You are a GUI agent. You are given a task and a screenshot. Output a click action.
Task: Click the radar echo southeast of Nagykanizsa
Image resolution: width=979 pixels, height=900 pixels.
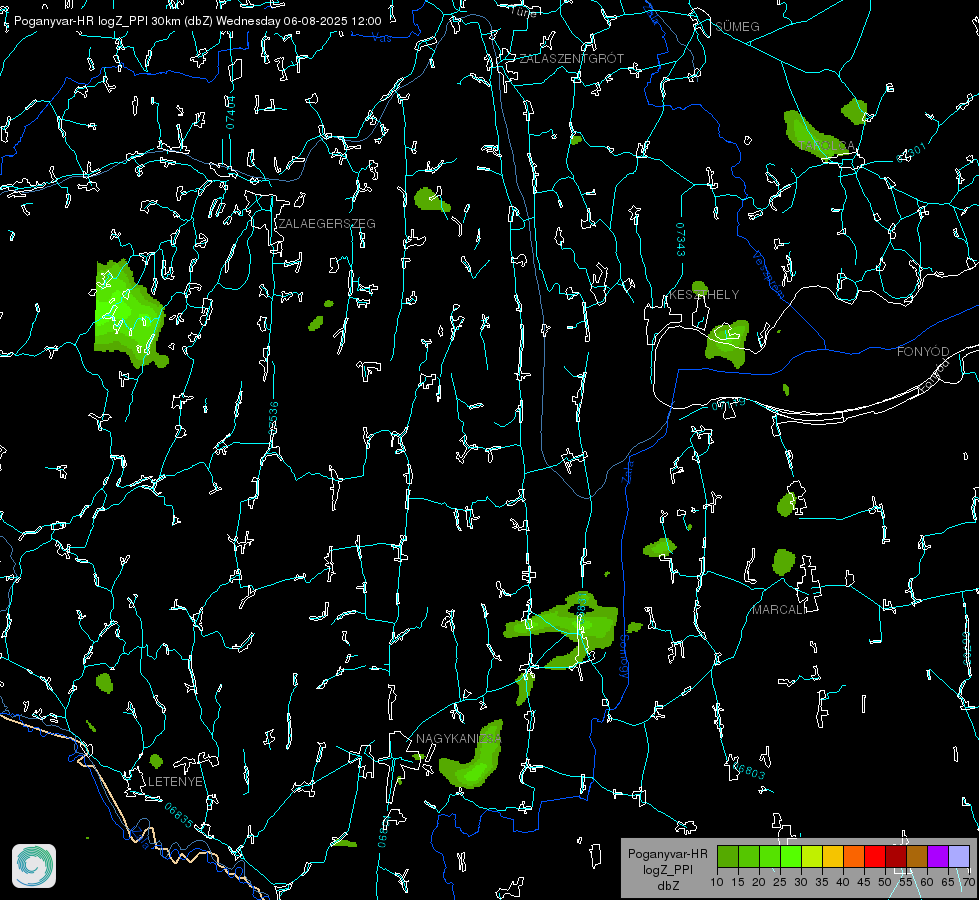pos(472,757)
